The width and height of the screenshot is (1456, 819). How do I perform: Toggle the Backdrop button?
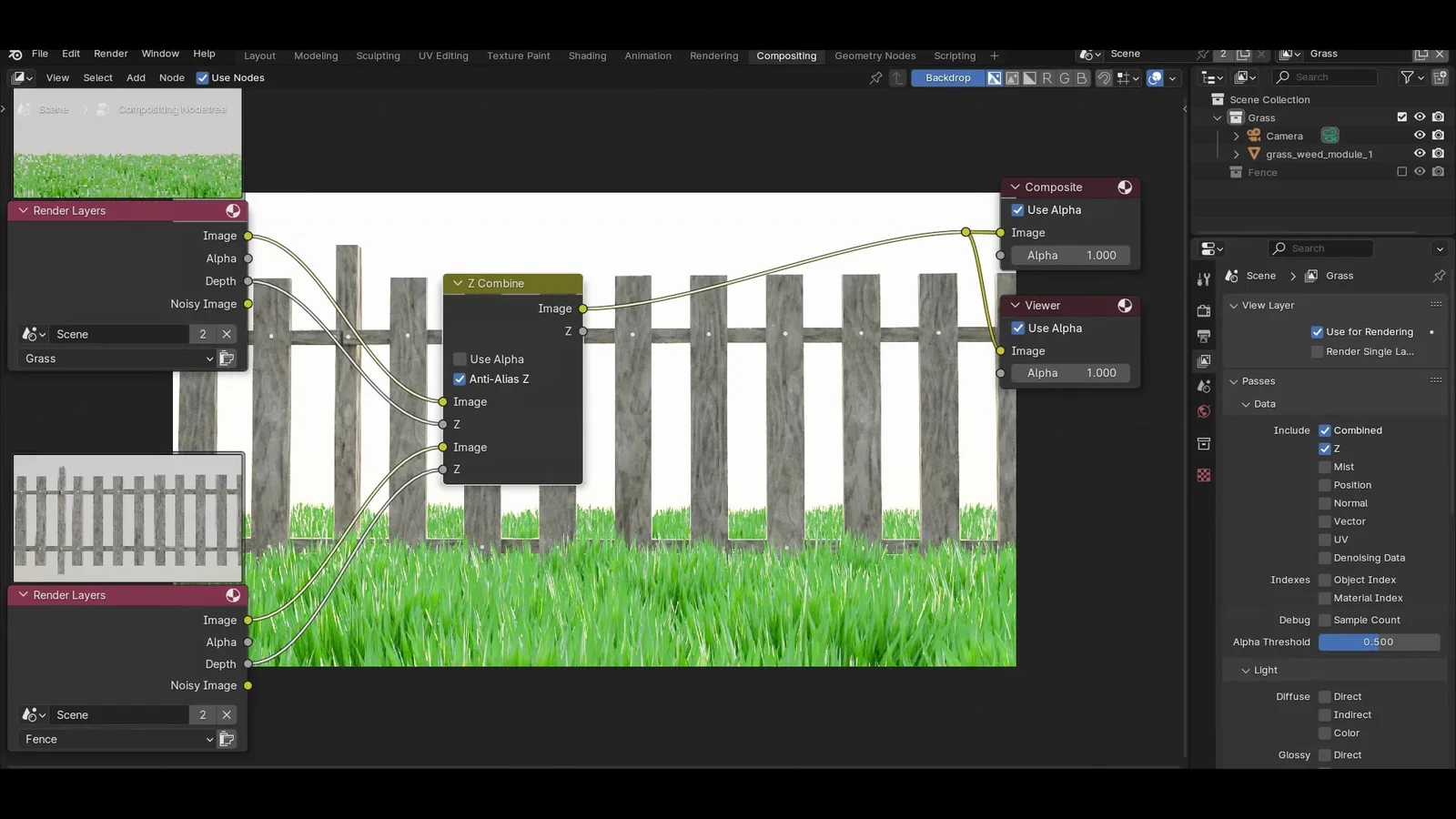[947, 78]
